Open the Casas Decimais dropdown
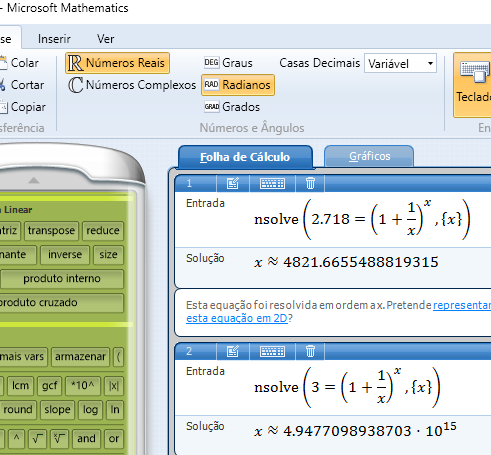 point(400,63)
